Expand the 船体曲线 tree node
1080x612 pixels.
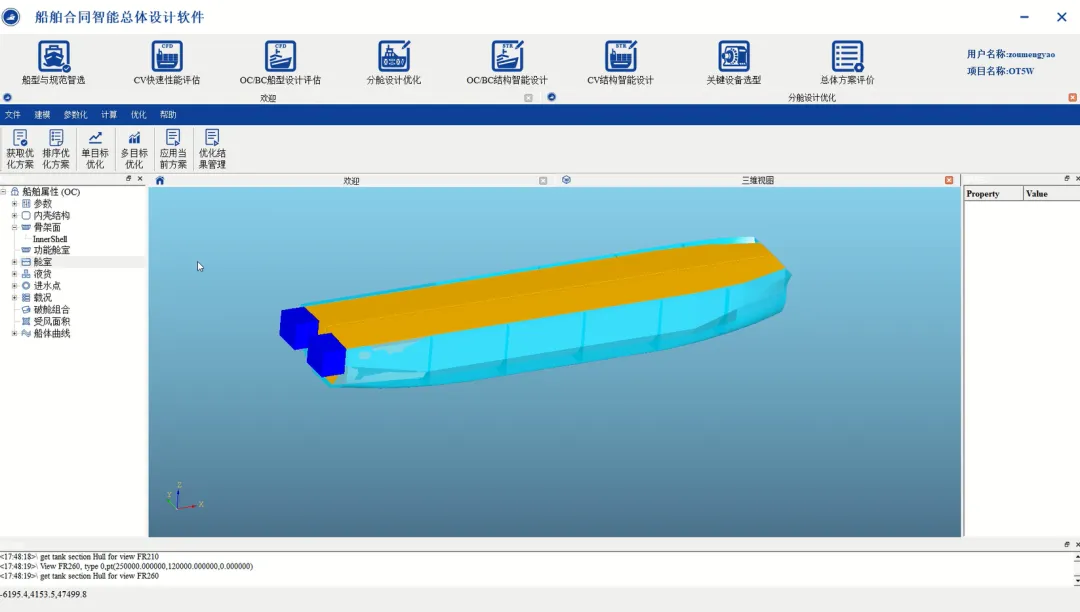(14, 333)
